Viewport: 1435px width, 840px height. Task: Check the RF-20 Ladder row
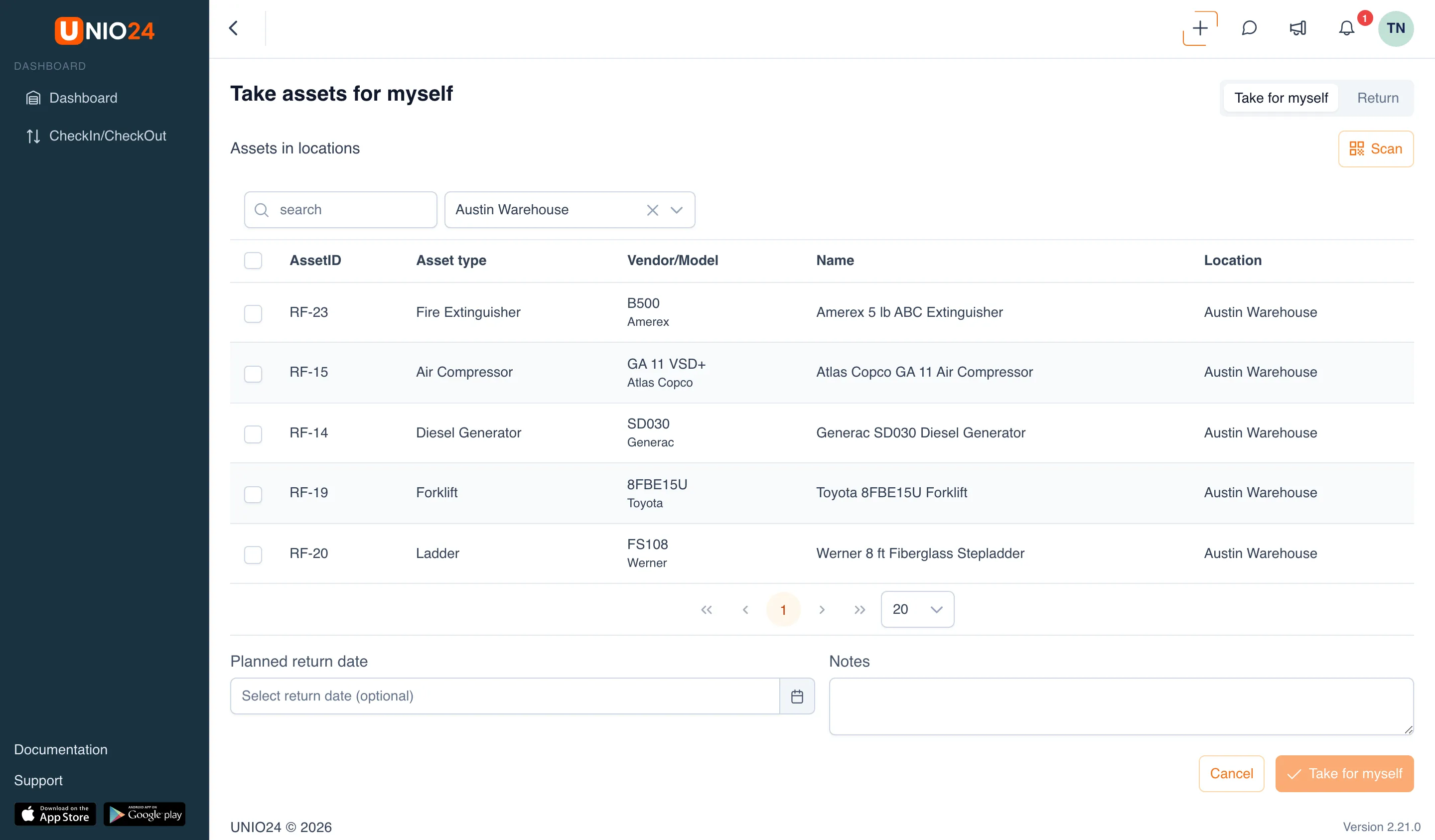253,555
